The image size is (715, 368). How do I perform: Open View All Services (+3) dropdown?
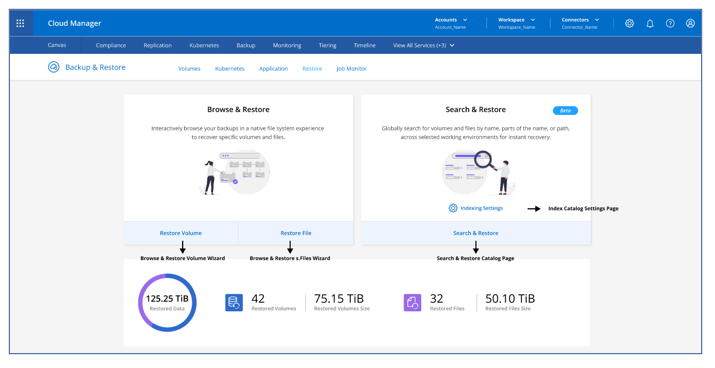424,45
